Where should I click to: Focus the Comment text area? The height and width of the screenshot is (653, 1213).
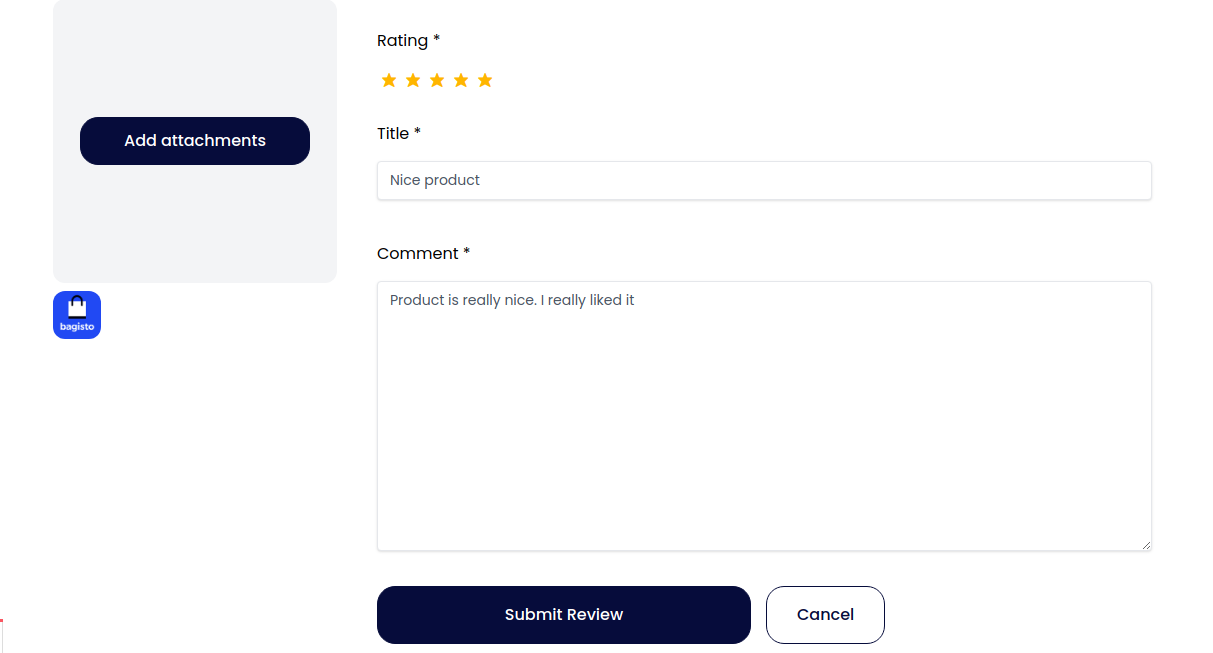764,415
